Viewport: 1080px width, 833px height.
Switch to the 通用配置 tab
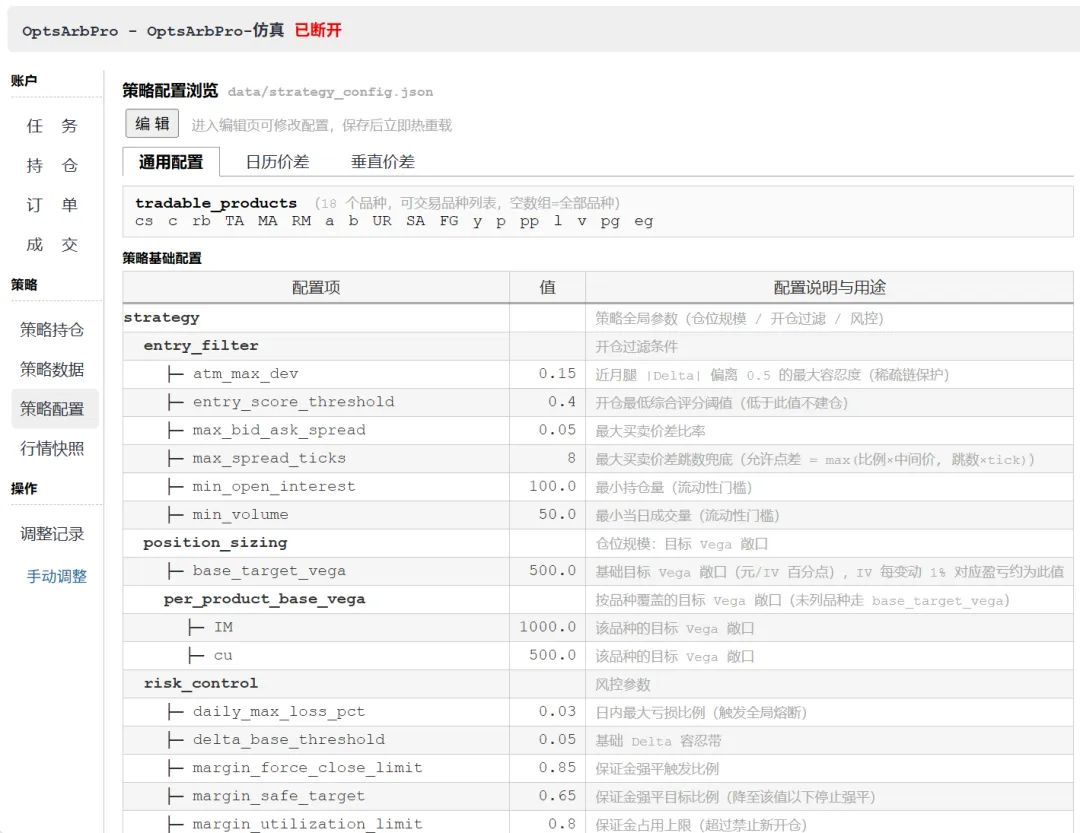171,162
